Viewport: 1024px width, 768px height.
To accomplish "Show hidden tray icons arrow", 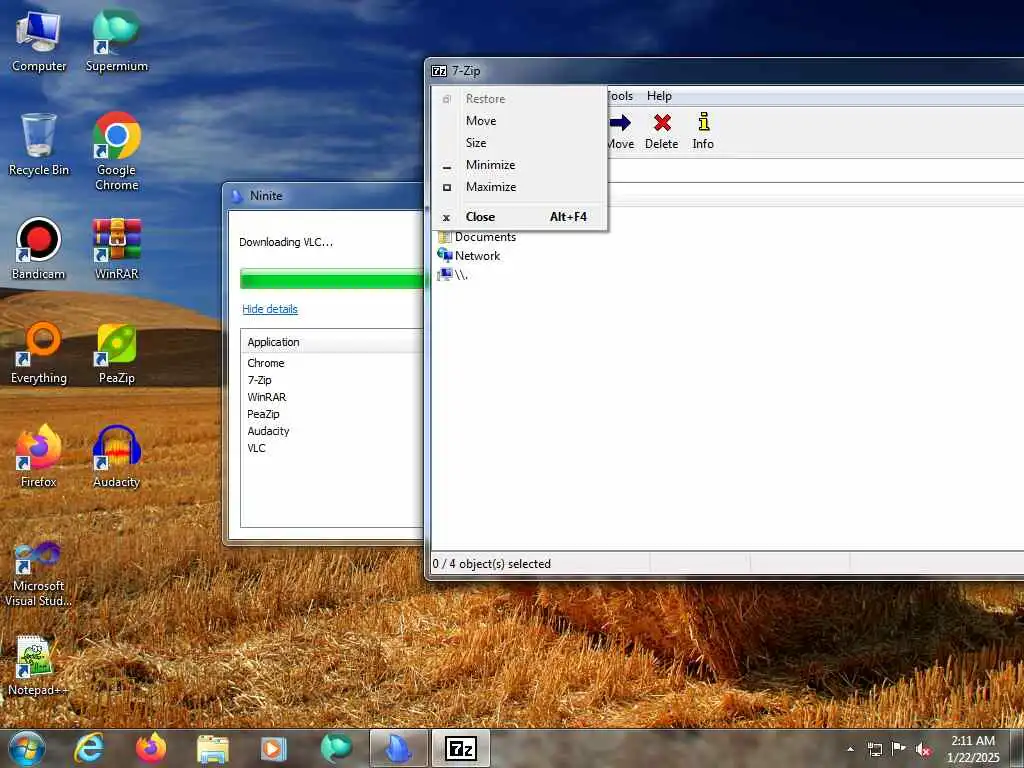I will [x=850, y=749].
